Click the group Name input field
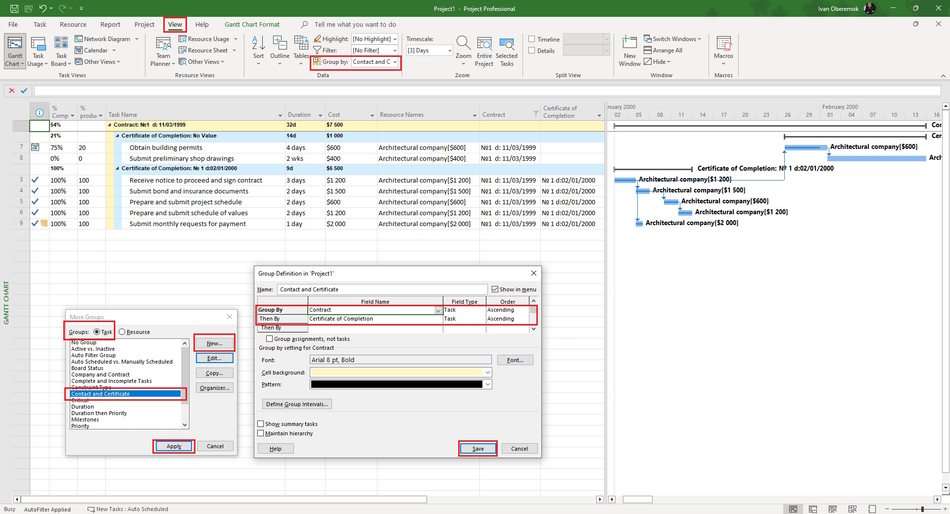The image size is (950, 514). 382,289
